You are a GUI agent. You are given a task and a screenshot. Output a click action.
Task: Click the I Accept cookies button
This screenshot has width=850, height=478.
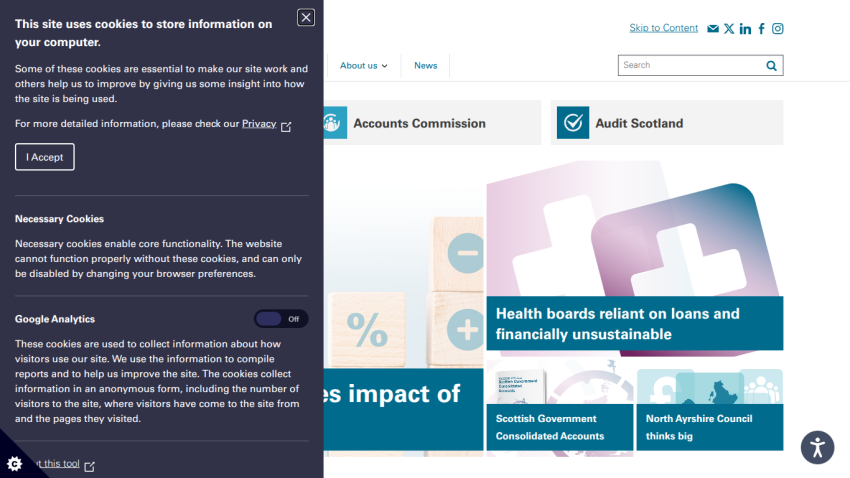[44, 157]
